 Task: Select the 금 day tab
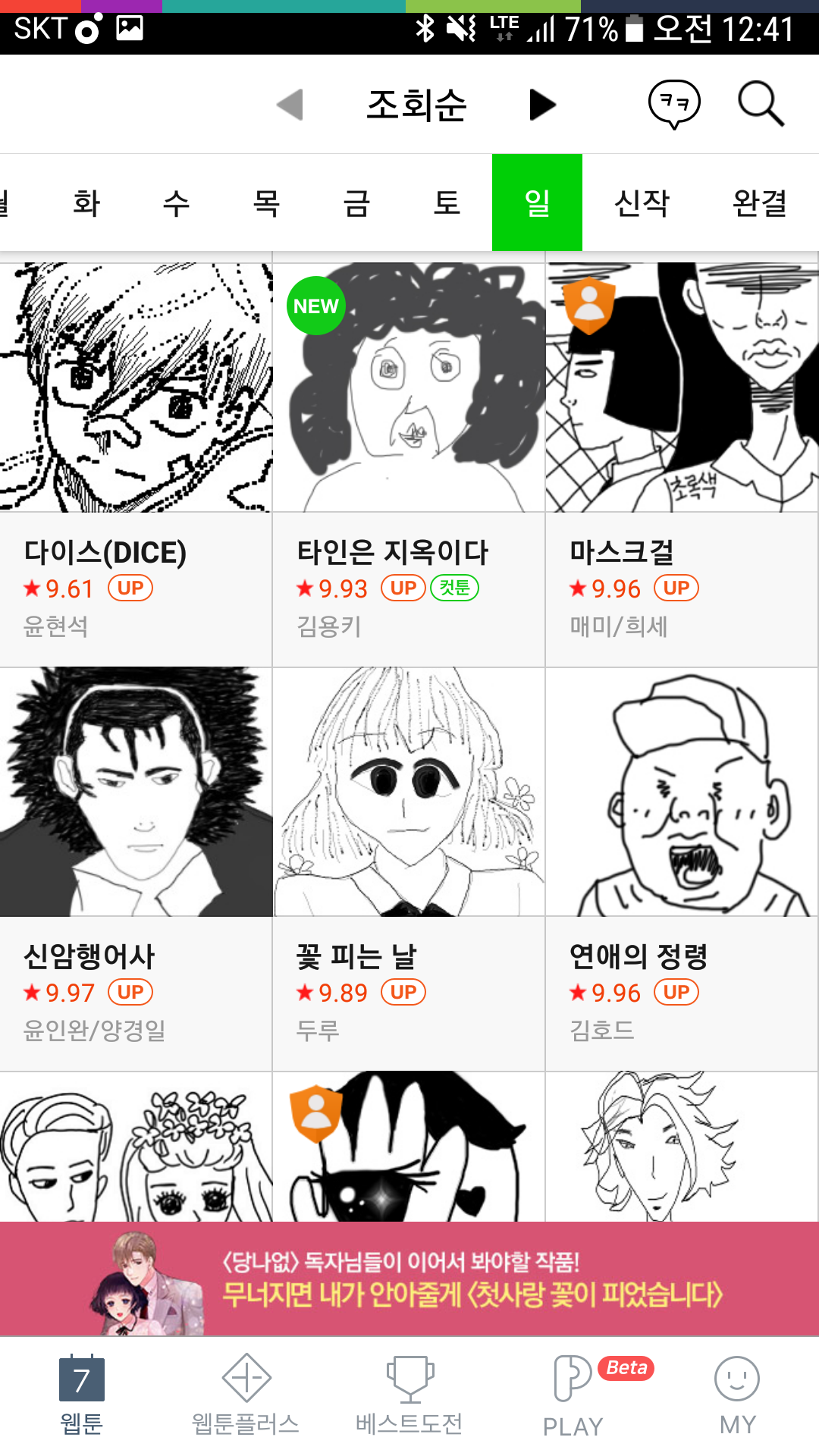point(356,202)
